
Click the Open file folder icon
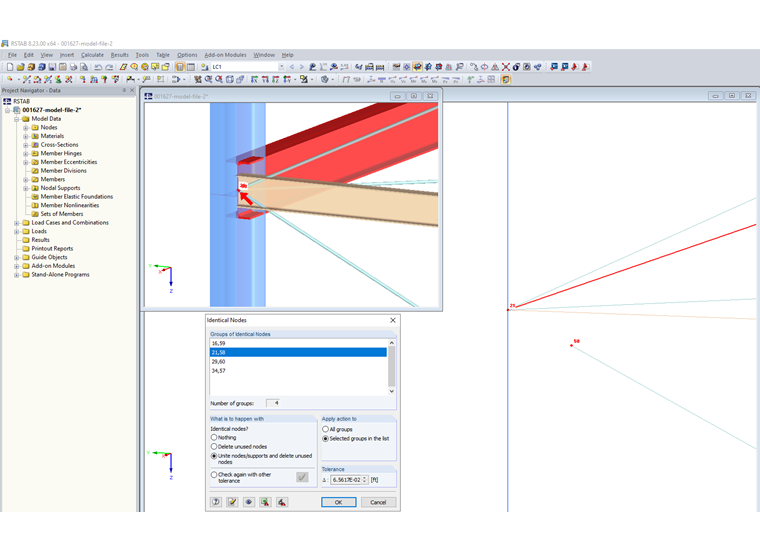coord(20,67)
